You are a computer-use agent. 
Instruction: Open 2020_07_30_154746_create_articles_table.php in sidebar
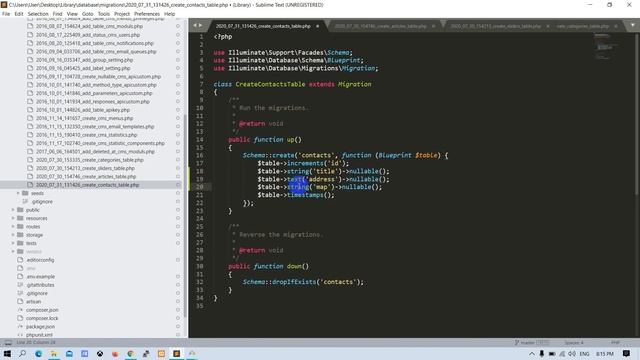(86, 177)
